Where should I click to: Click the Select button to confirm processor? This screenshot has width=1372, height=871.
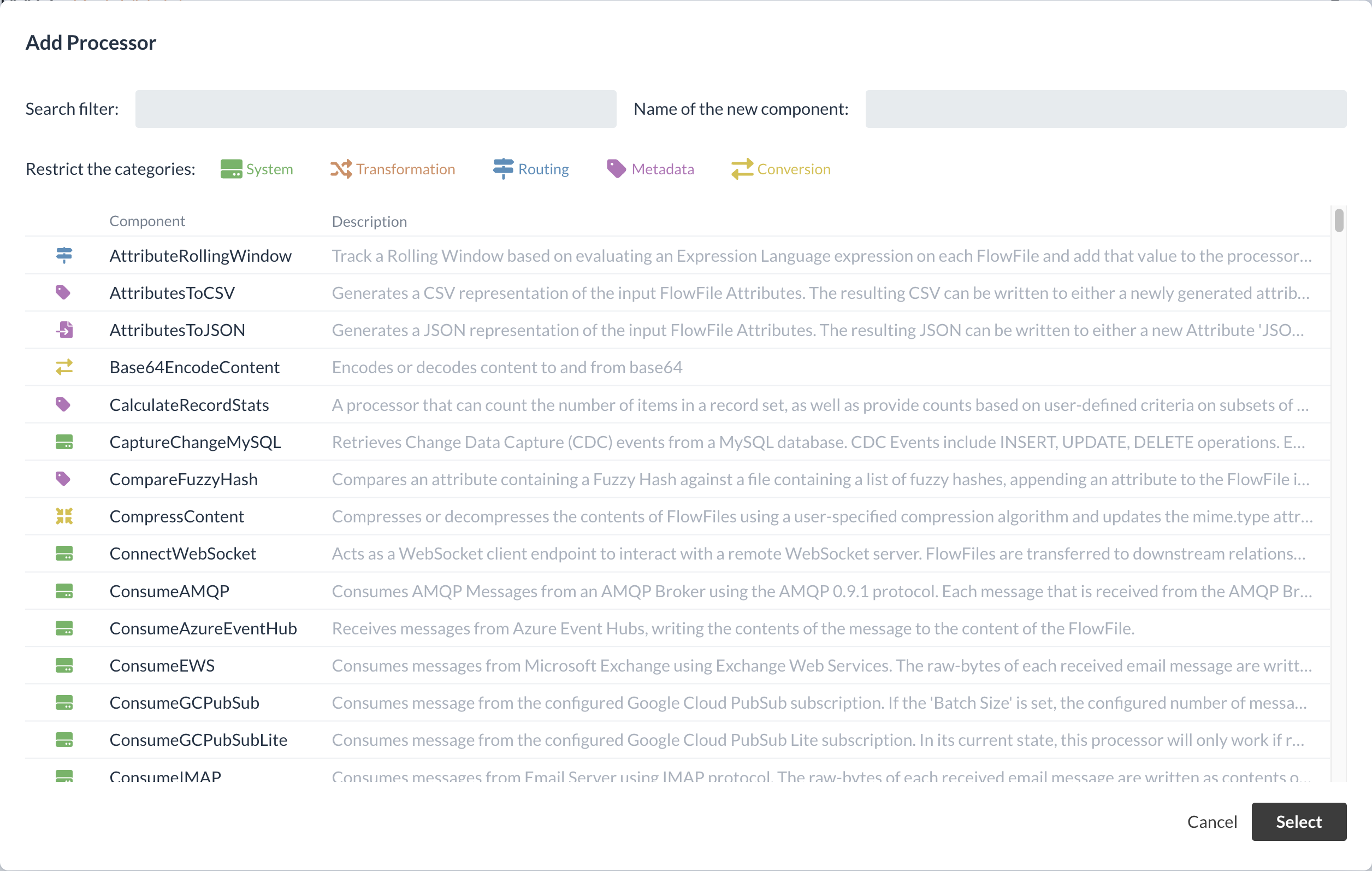(1299, 821)
